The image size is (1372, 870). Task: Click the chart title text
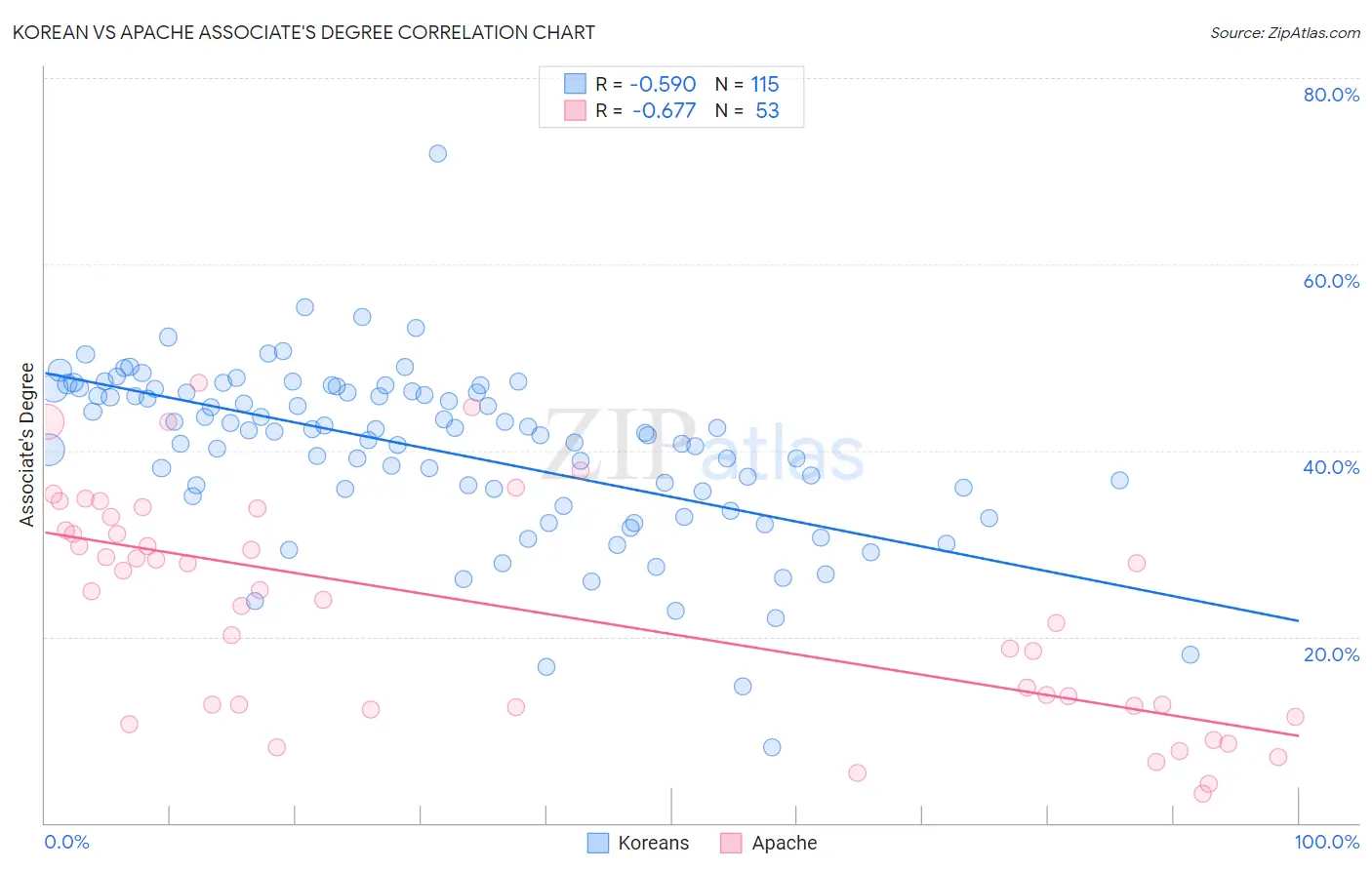click(x=303, y=32)
